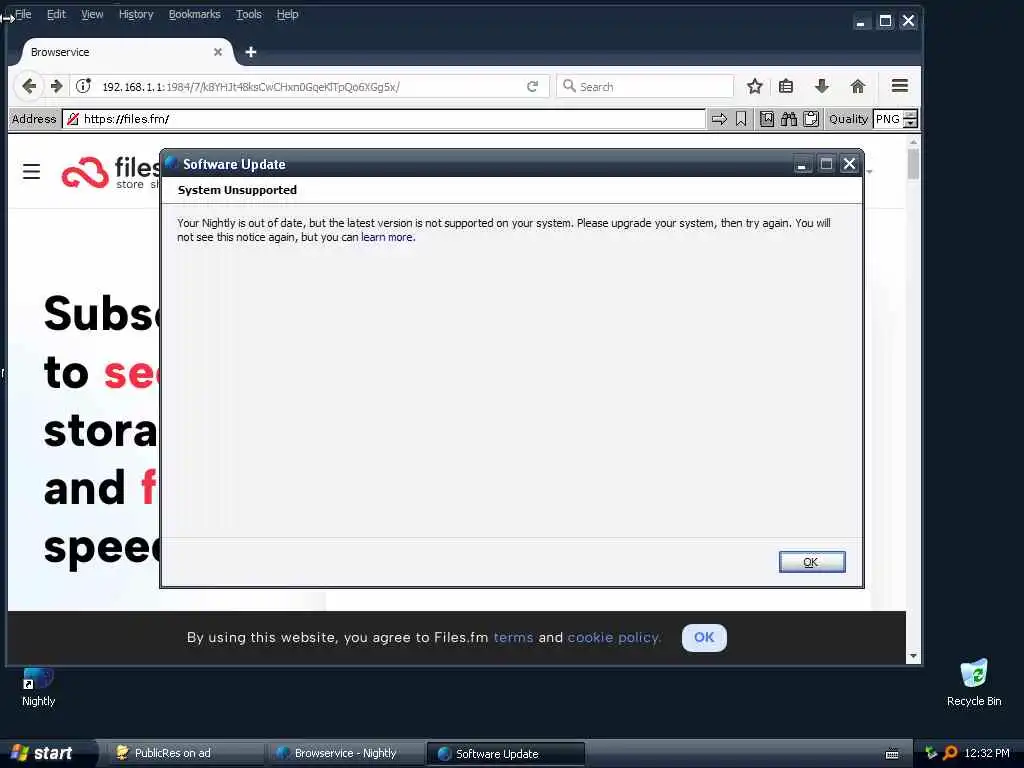
Task: Open the Bookmarks menu
Action: pyautogui.click(x=195, y=14)
